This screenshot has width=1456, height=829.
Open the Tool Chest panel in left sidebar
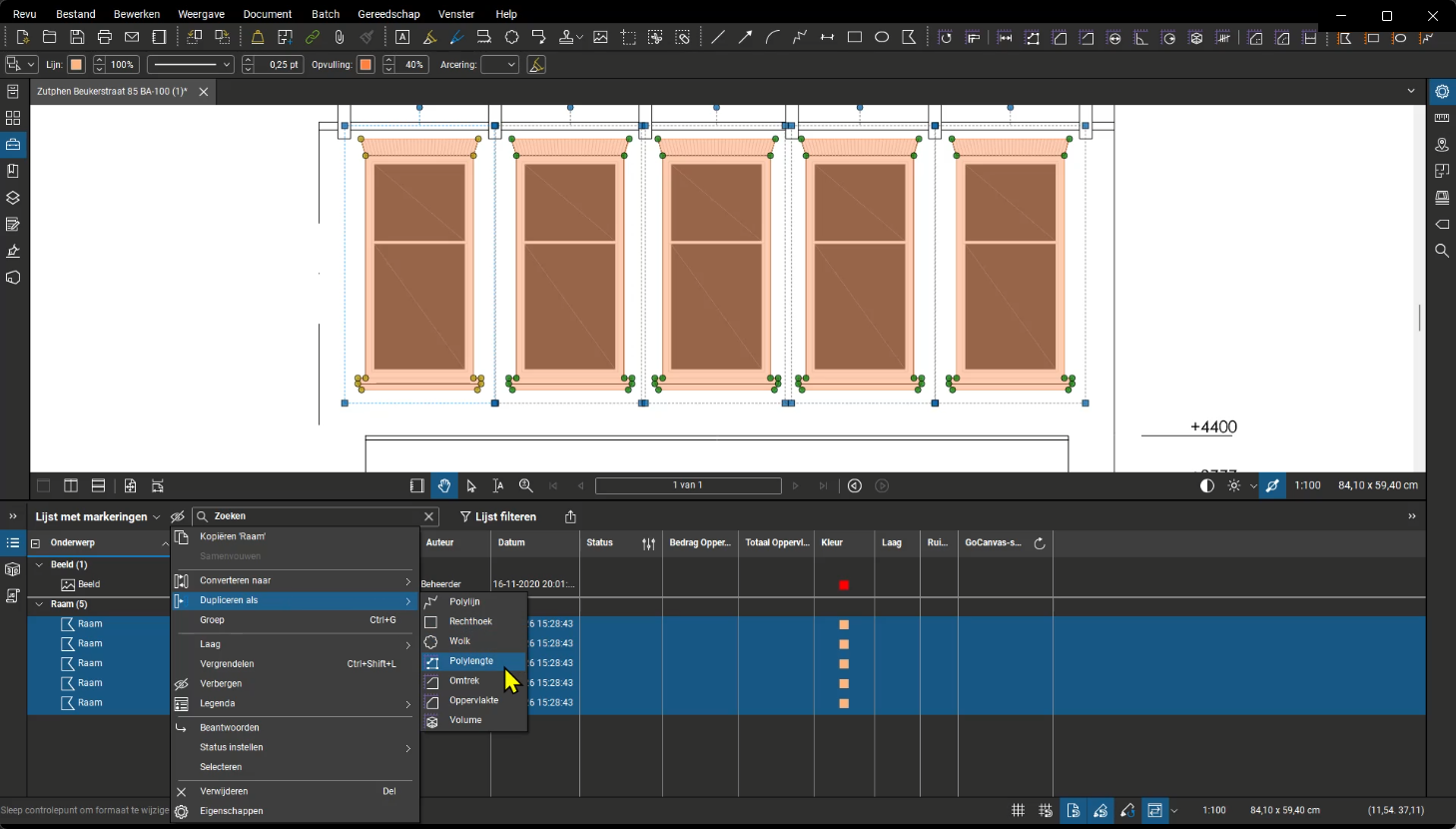click(x=13, y=145)
